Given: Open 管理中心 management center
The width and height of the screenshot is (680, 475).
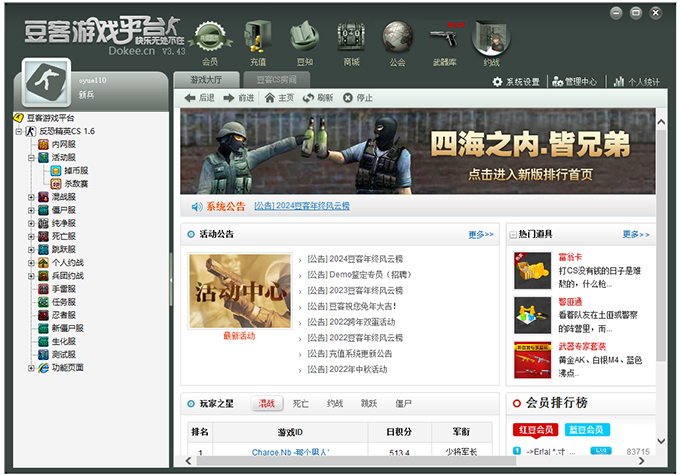Looking at the screenshot, I should point(575,82).
